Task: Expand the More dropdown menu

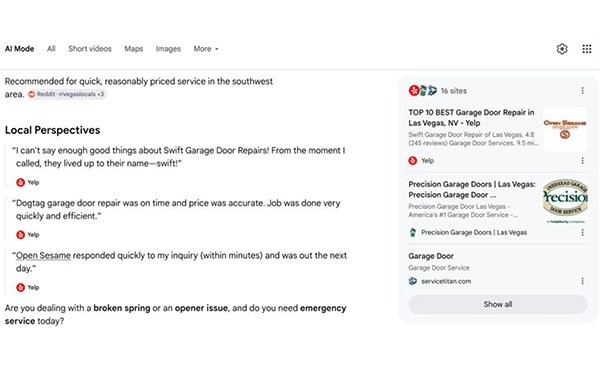Action: (x=206, y=49)
